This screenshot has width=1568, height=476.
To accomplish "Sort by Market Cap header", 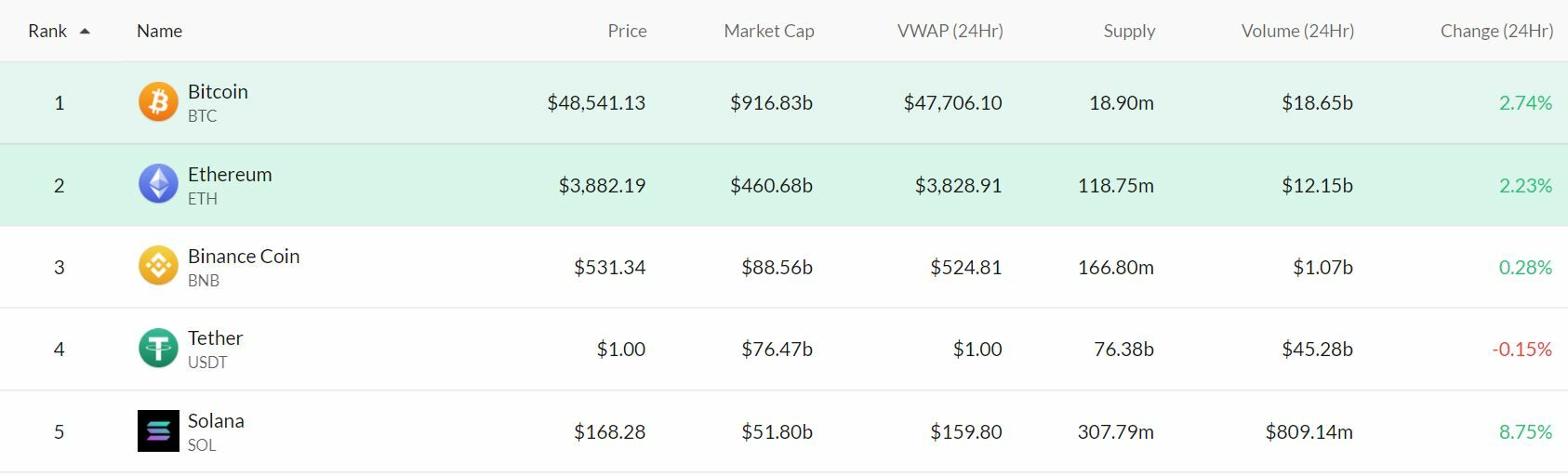I will pos(768,31).
